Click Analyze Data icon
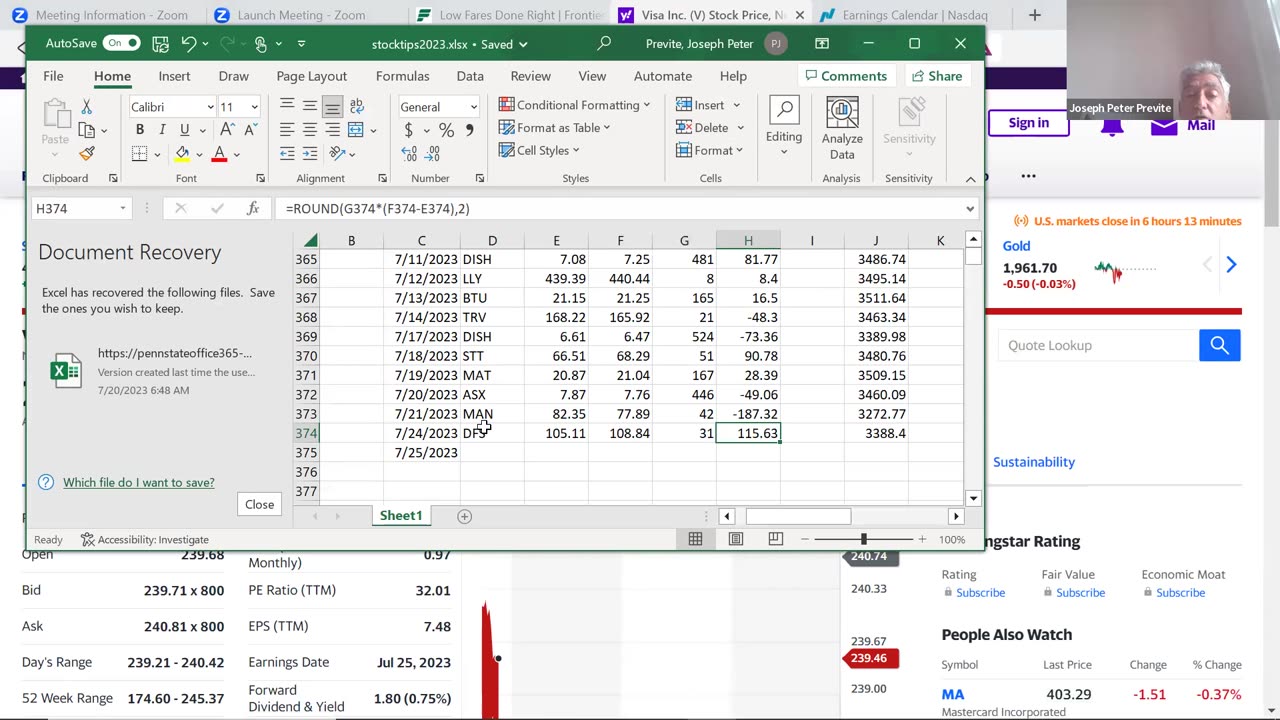 coord(842,128)
